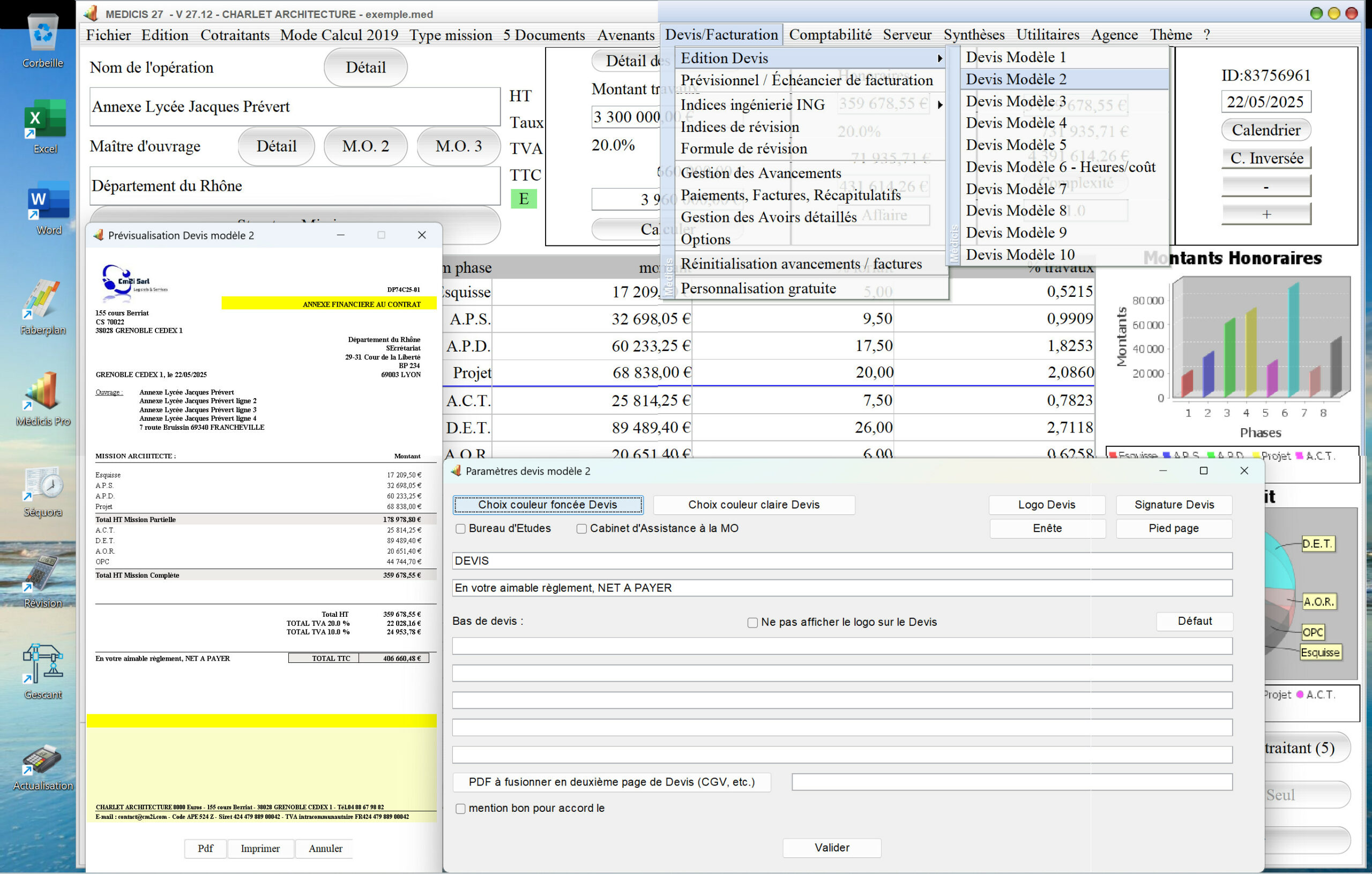The width and height of the screenshot is (1372, 874).
Task: Click the Défaut button
Action: [x=1194, y=622]
